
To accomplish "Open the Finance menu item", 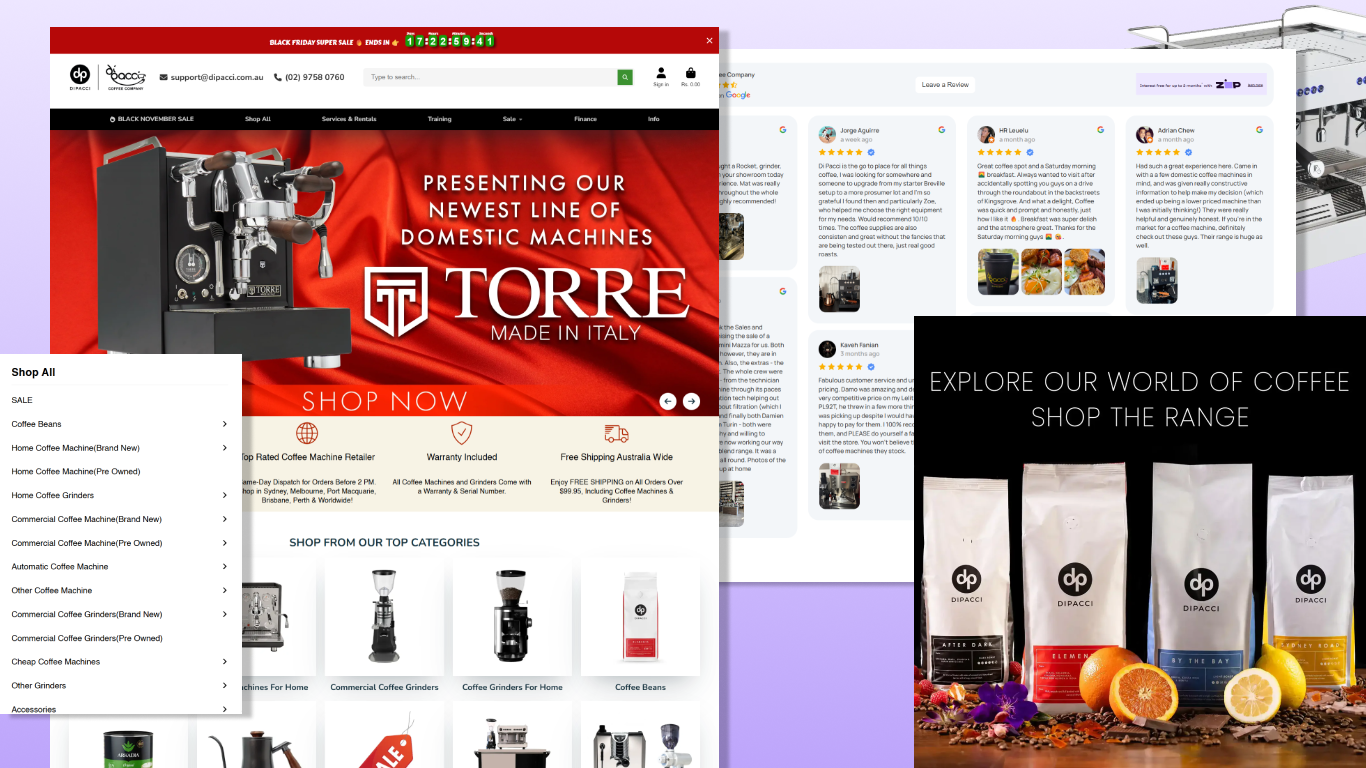I will click(x=585, y=119).
